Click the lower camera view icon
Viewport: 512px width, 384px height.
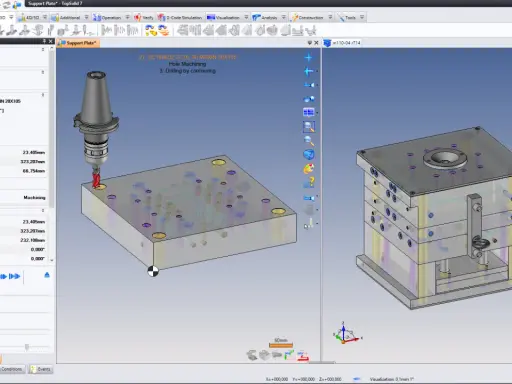coord(308,198)
